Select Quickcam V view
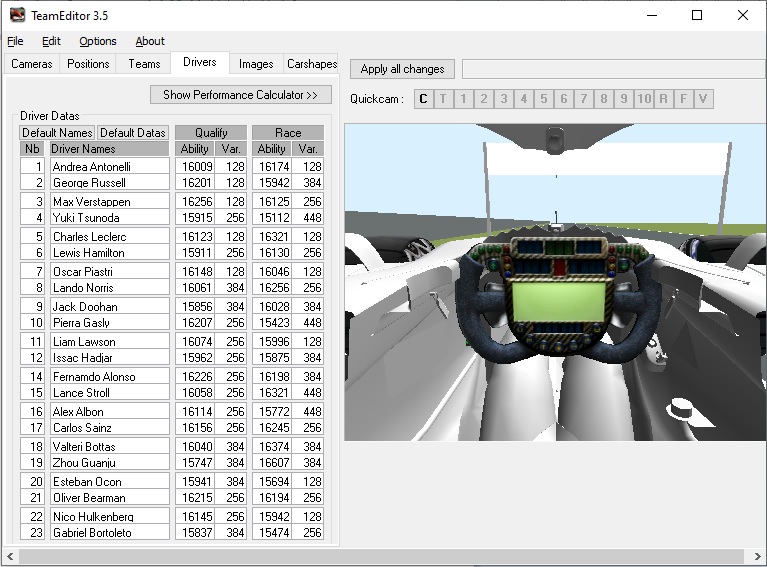This screenshot has height=567, width=767. [x=703, y=99]
